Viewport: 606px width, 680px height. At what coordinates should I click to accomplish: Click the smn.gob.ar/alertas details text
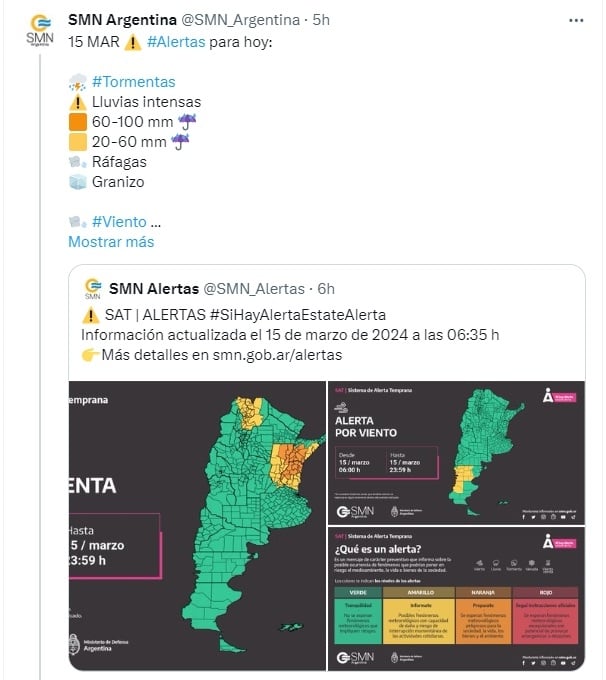277,355
